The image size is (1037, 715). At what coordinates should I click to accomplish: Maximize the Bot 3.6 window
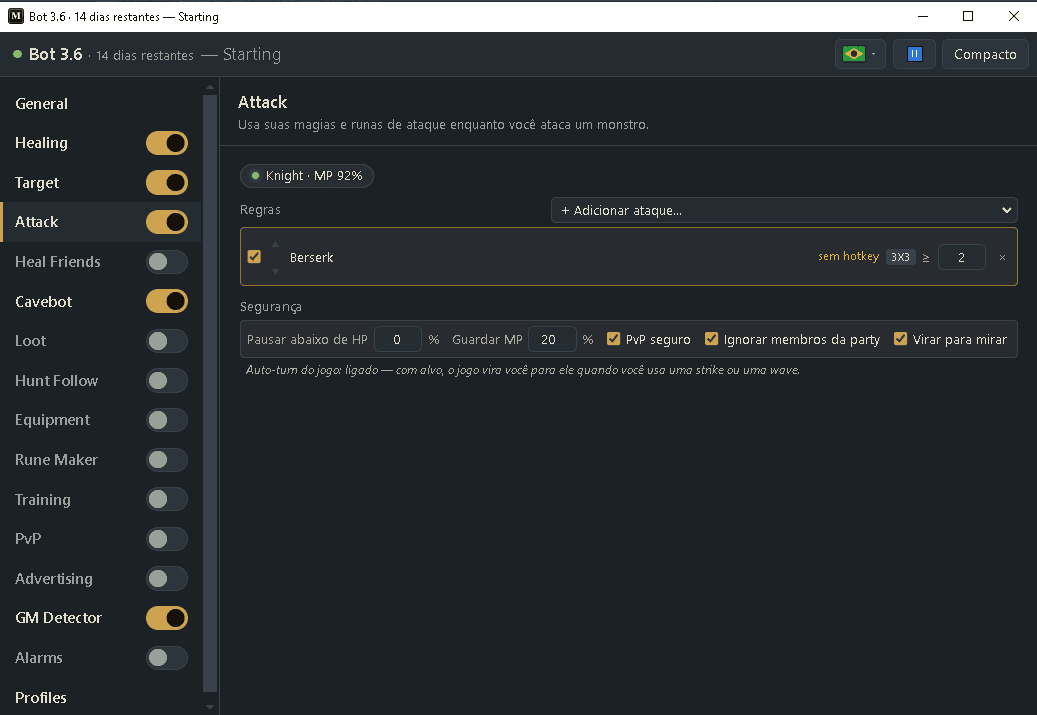tap(968, 16)
